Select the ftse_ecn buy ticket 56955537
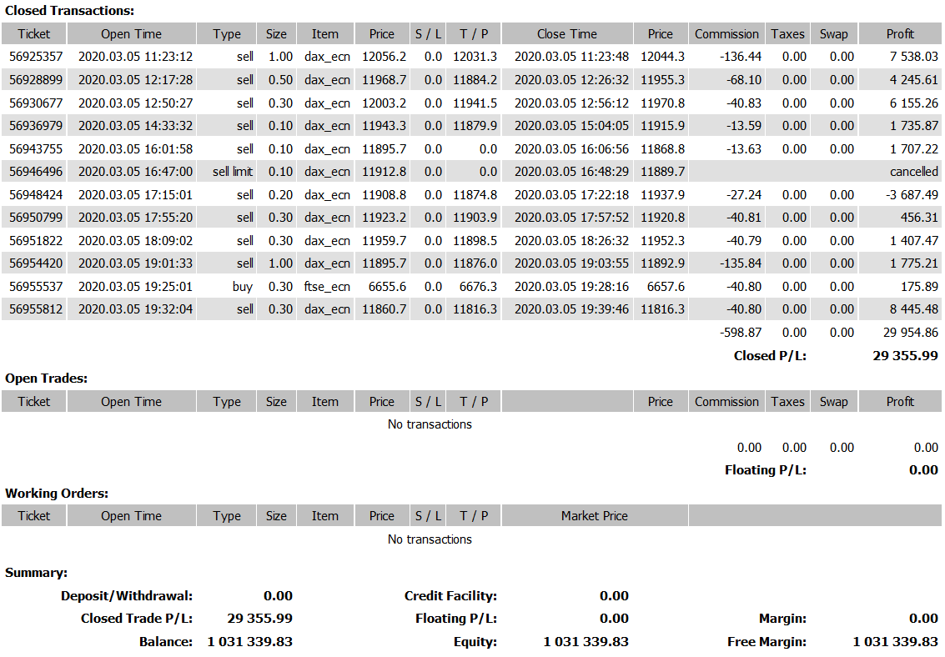The width and height of the screenshot is (945, 657). 36,286
